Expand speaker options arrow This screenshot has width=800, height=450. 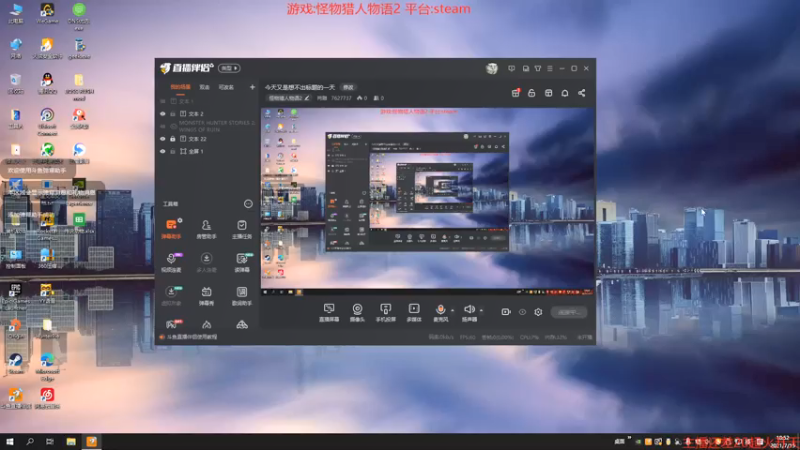pos(481,310)
